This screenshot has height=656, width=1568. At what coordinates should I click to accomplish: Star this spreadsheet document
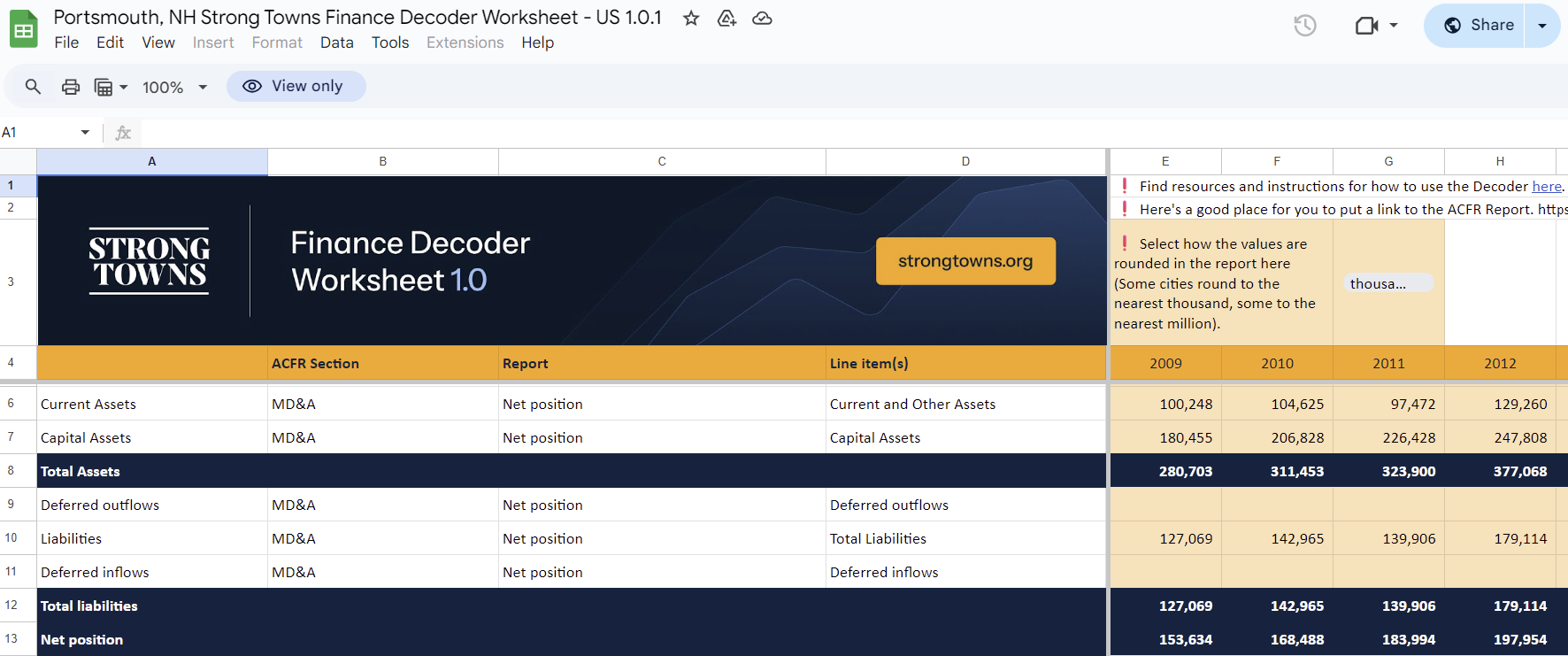[x=691, y=19]
